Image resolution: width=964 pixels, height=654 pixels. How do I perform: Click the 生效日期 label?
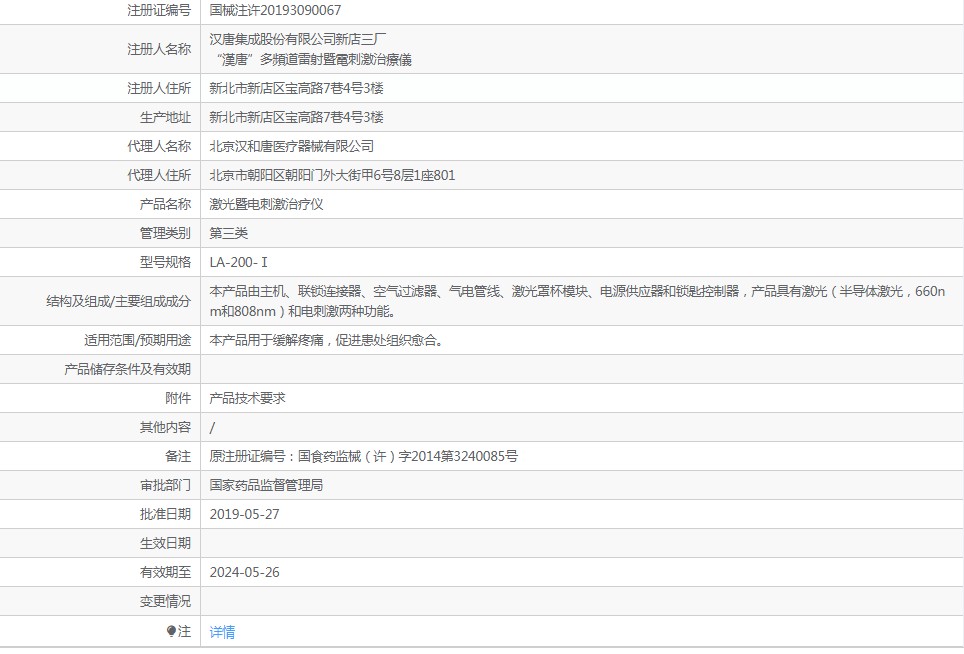pos(165,543)
